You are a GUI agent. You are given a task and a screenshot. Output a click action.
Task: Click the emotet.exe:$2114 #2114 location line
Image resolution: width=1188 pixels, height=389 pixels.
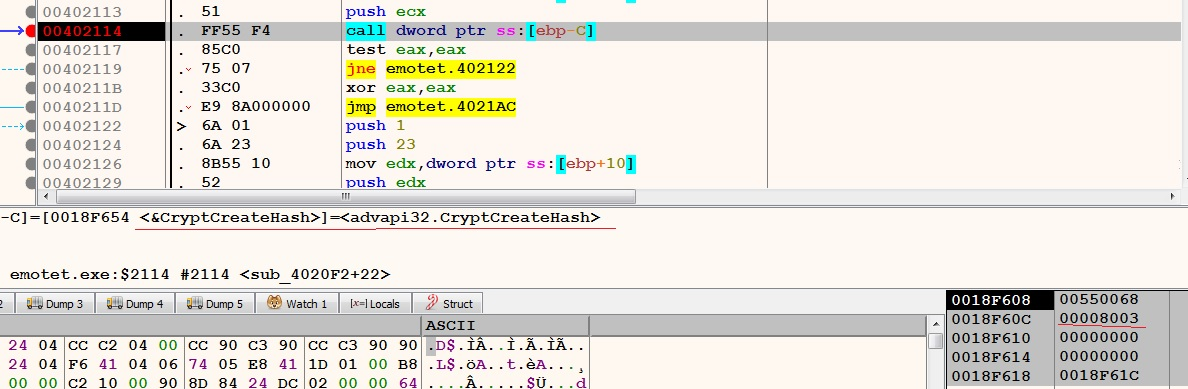[200, 273]
